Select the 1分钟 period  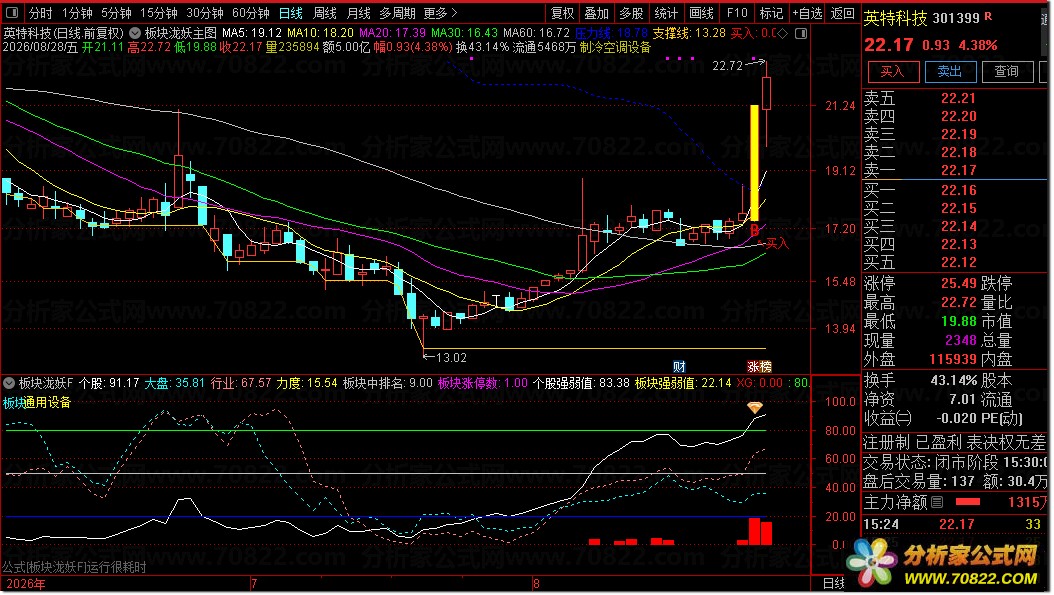pyautogui.click(x=77, y=13)
